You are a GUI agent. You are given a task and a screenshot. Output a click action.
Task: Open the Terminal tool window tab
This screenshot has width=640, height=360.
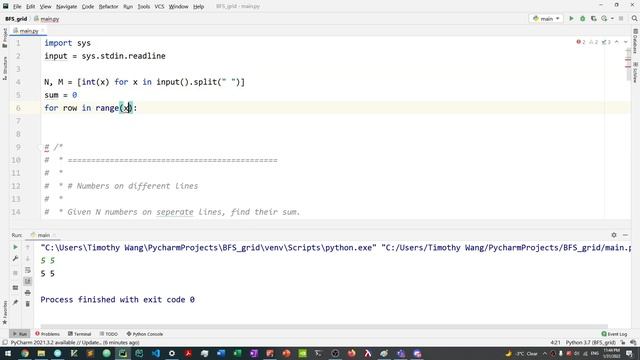80,334
